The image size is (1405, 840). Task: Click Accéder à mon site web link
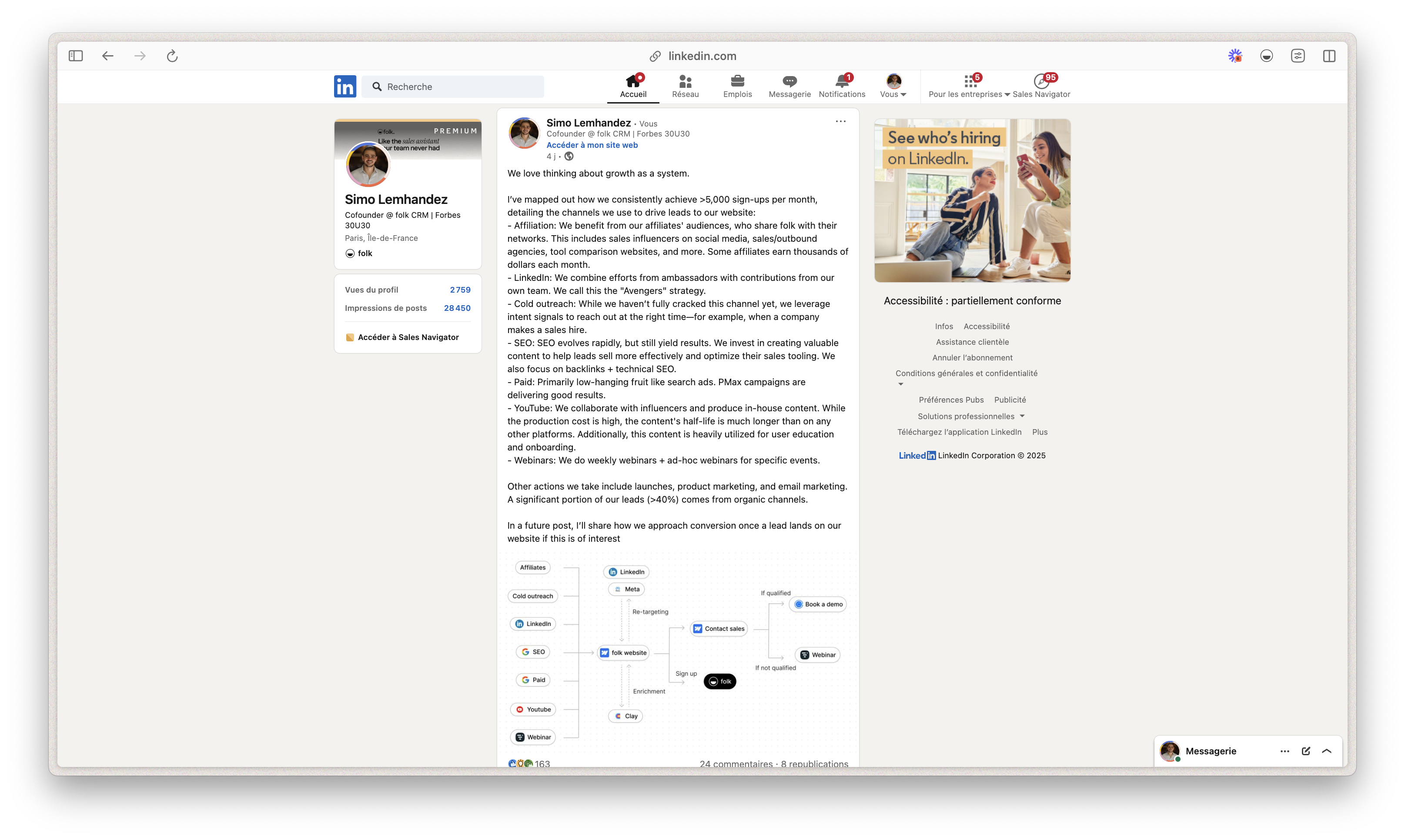[x=592, y=145]
